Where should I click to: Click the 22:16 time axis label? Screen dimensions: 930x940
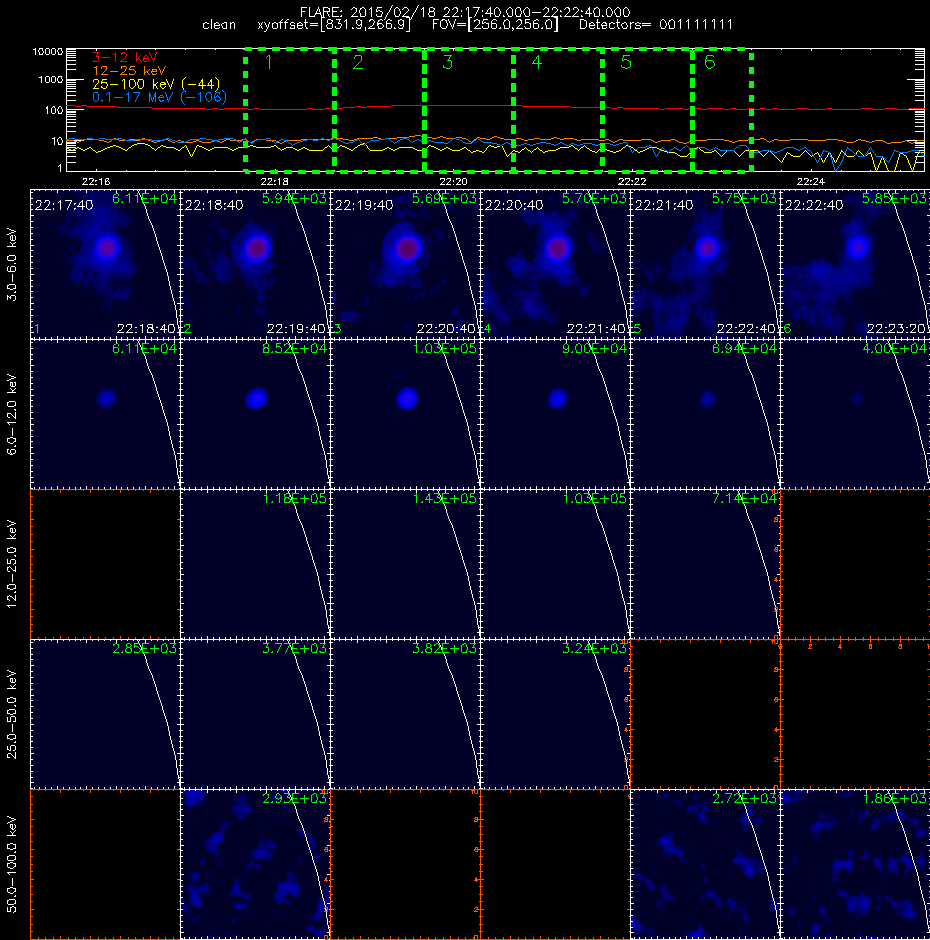[x=96, y=181]
